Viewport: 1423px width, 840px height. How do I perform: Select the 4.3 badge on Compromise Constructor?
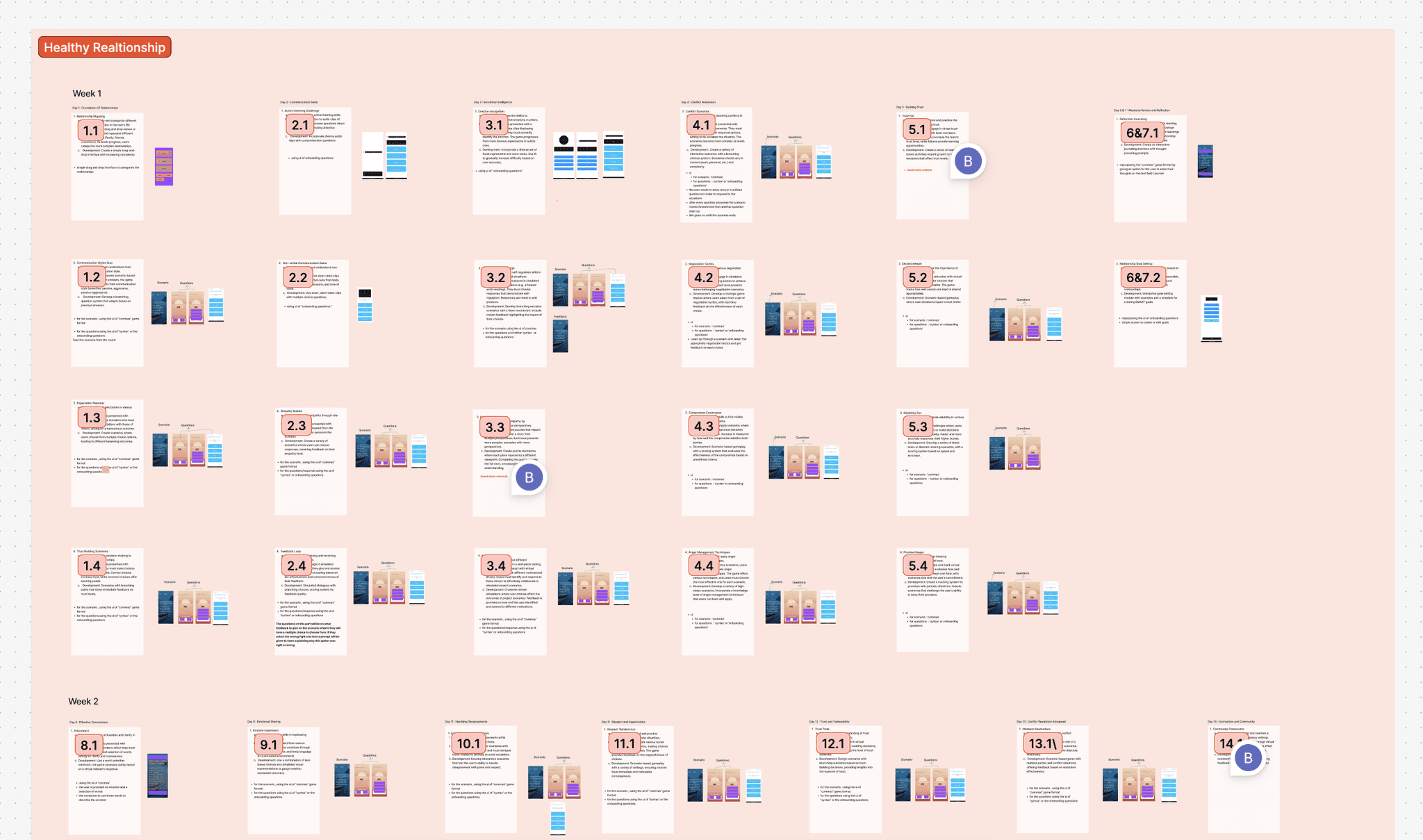pos(703,426)
